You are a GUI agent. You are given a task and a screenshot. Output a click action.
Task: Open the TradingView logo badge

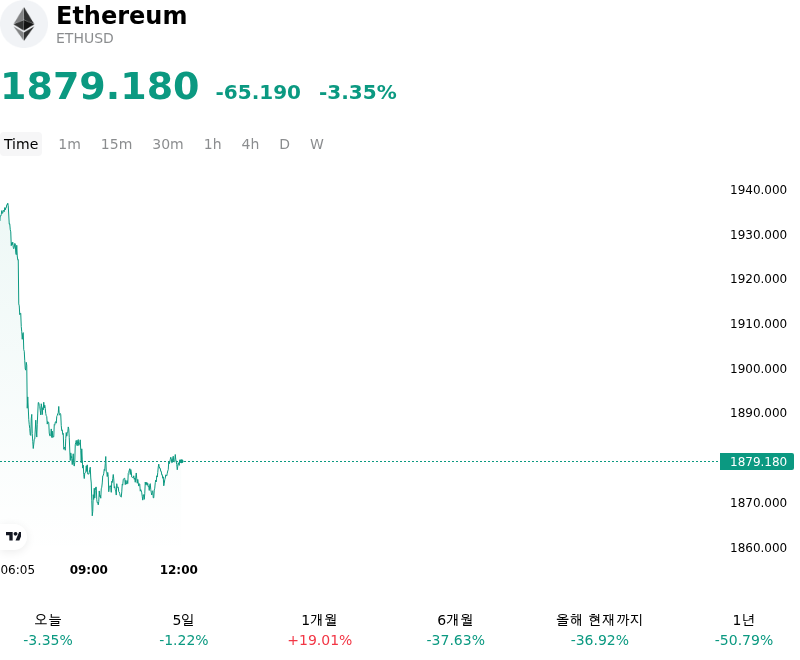(13, 536)
